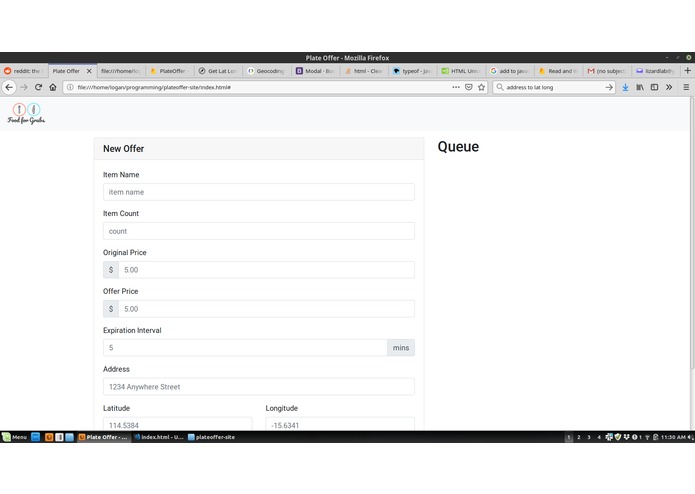
Task: Click the URL address bar
Action: click(262, 87)
